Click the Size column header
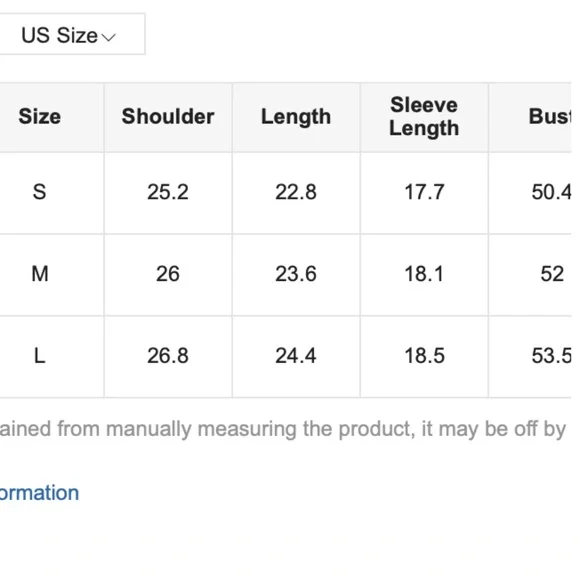 click(x=40, y=117)
